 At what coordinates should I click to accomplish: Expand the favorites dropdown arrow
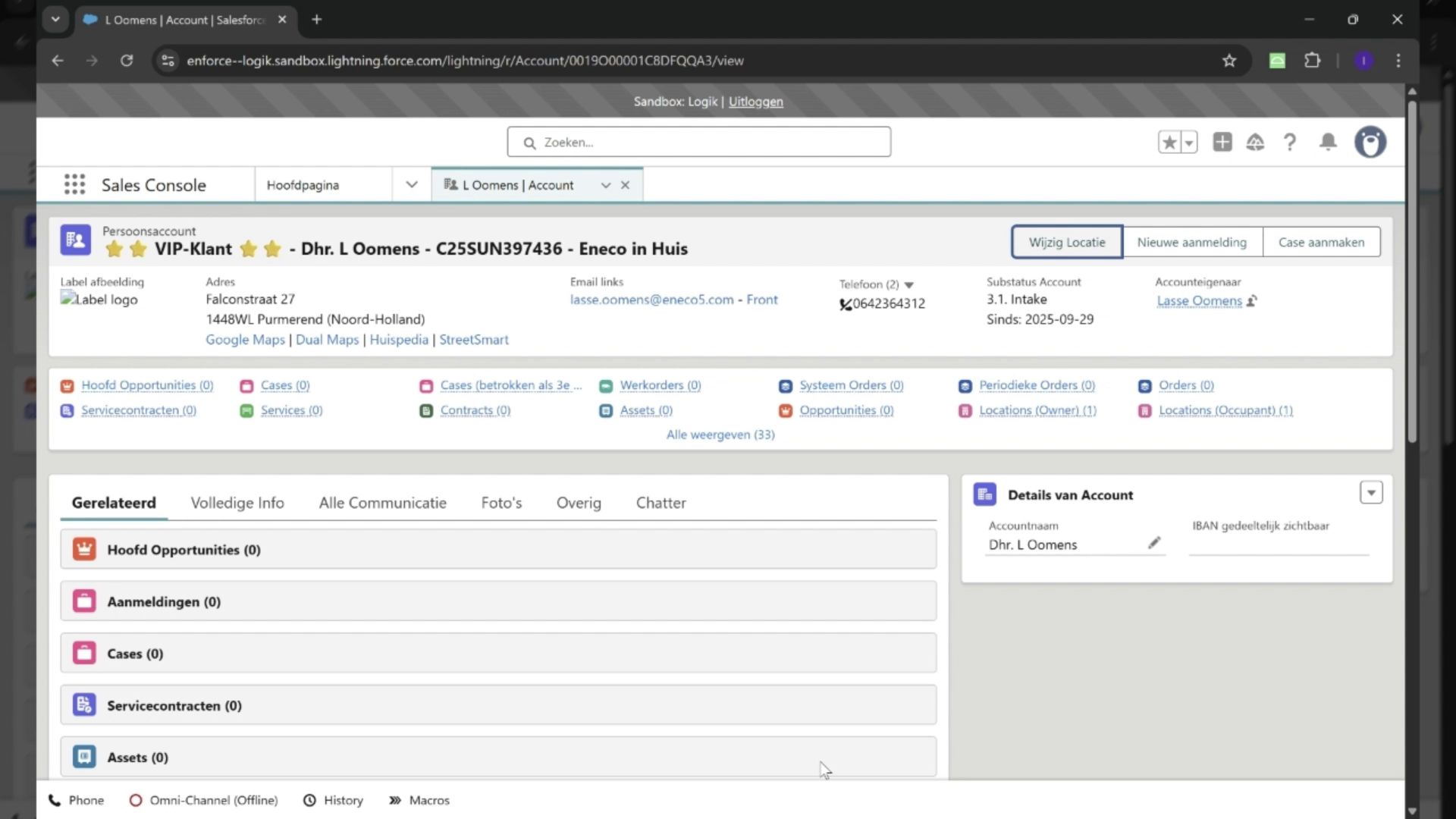click(1189, 142)
